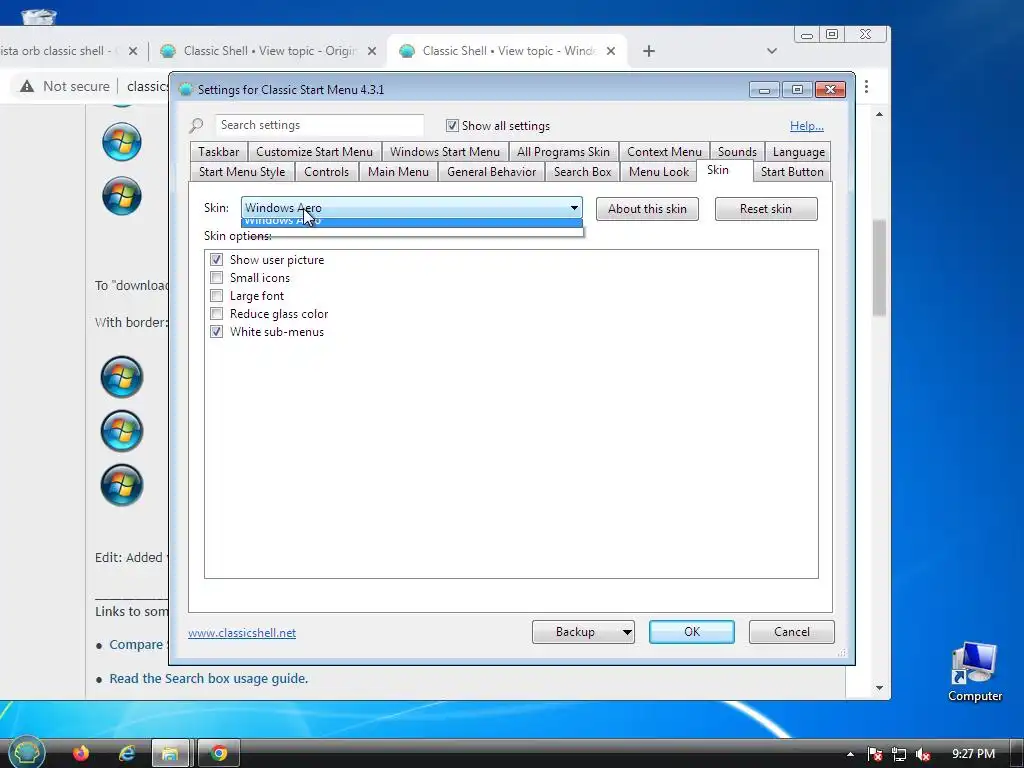
Task: Open the network tray icon
Action: tap(899, 754)
